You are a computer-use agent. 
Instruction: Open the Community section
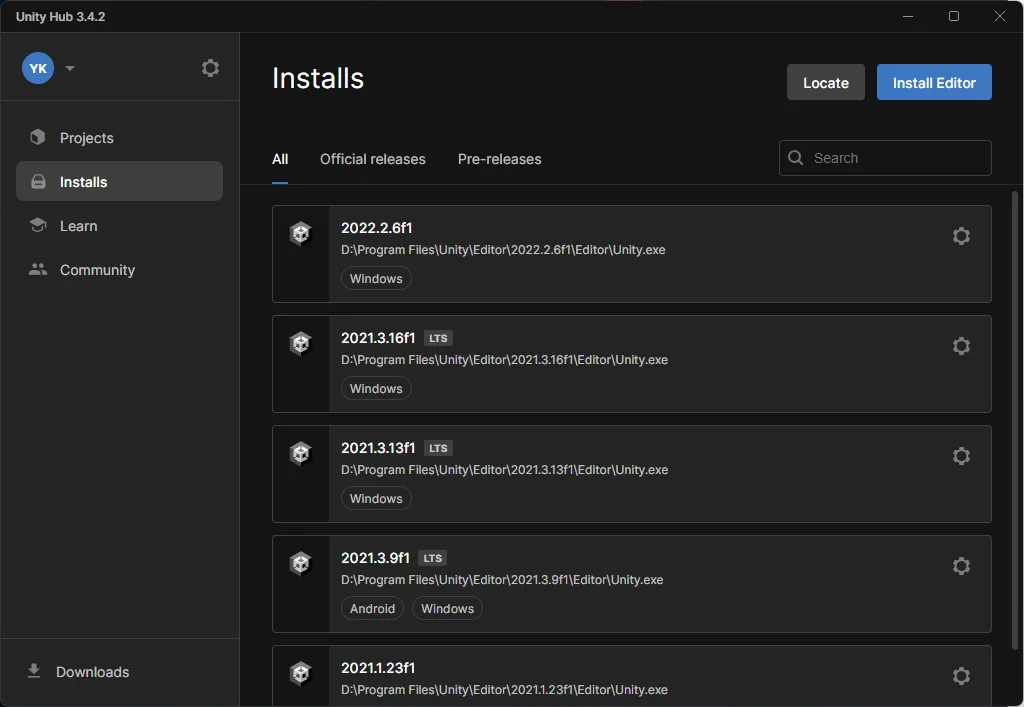click(x=120, y=270)
